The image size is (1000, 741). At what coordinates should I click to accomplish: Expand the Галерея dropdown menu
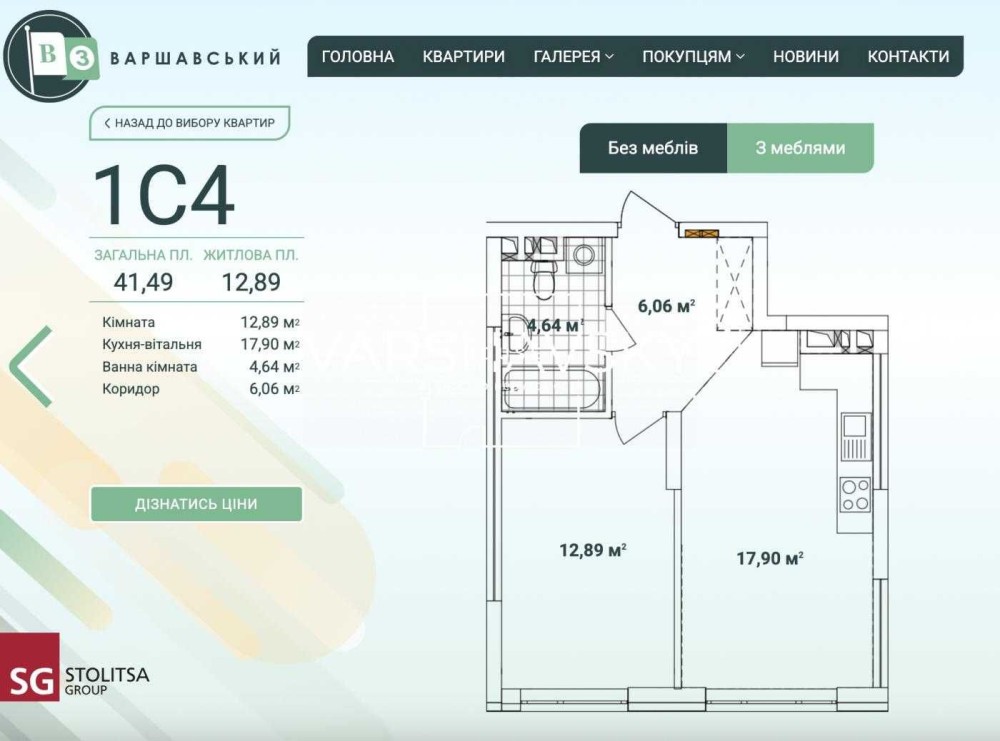[573, 57]
